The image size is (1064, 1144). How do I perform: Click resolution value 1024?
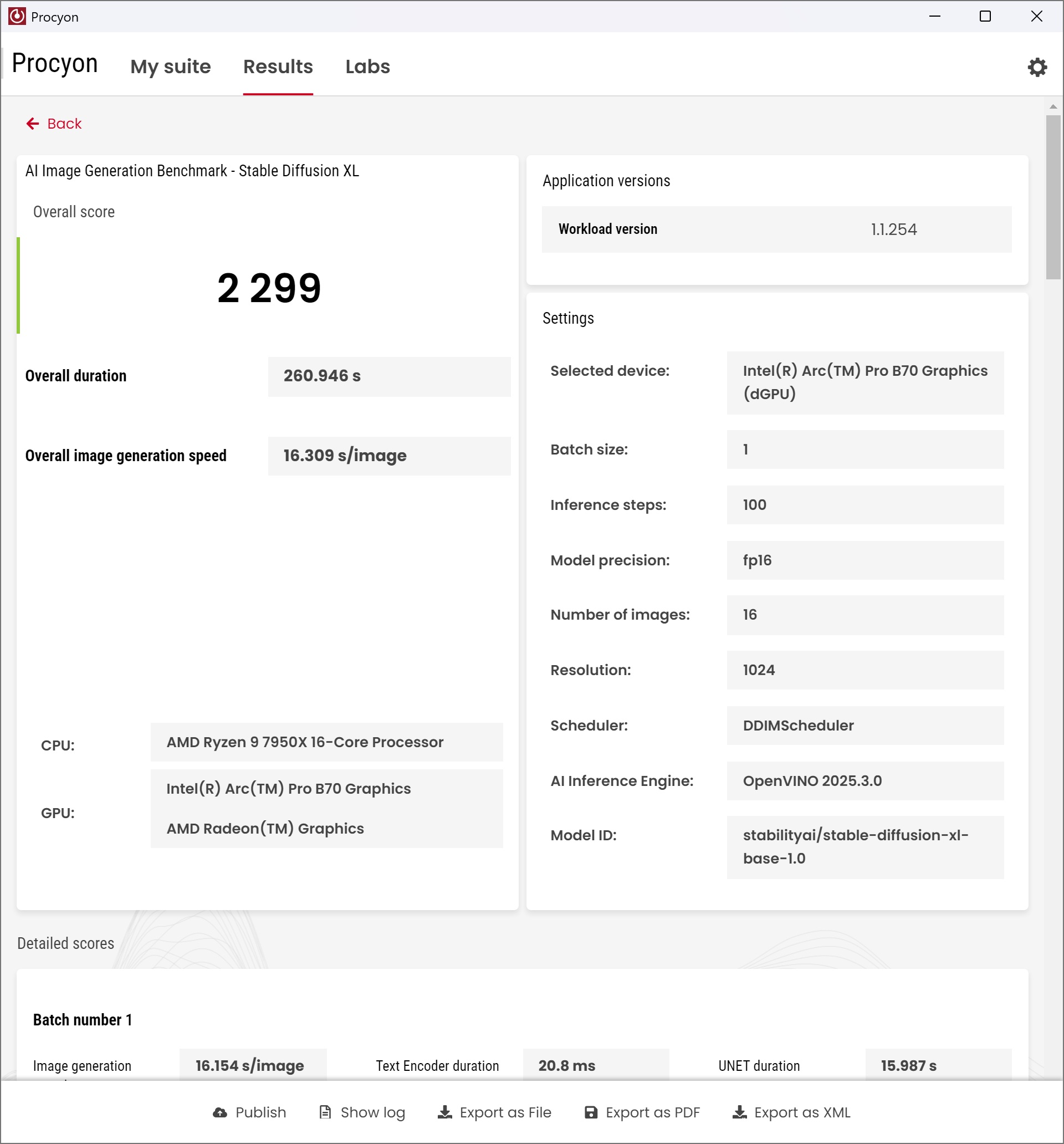click(x=865, y=671)
